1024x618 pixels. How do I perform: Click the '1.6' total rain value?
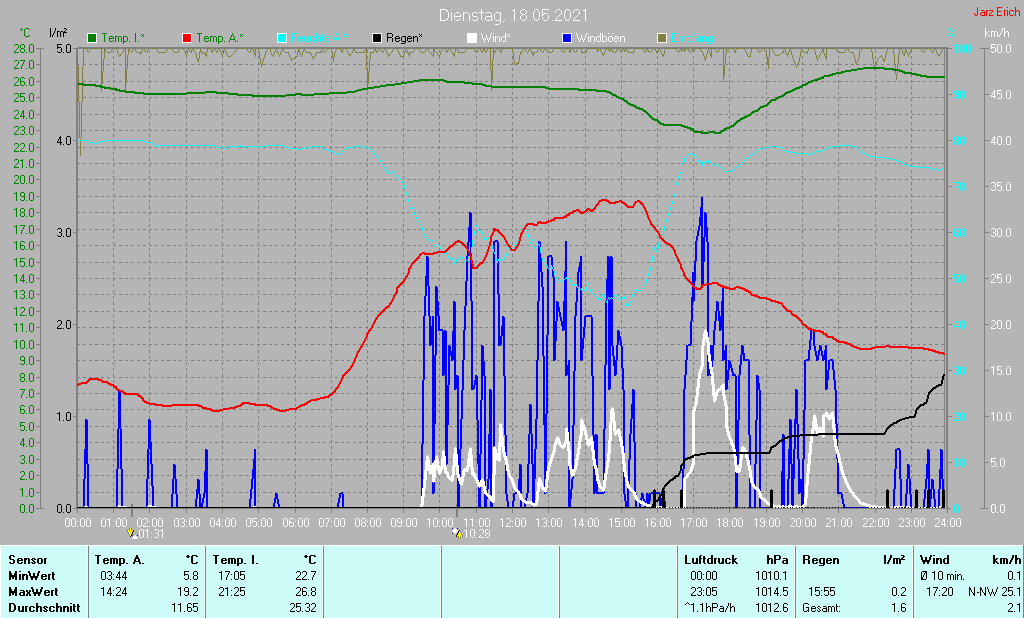(899, 608)
